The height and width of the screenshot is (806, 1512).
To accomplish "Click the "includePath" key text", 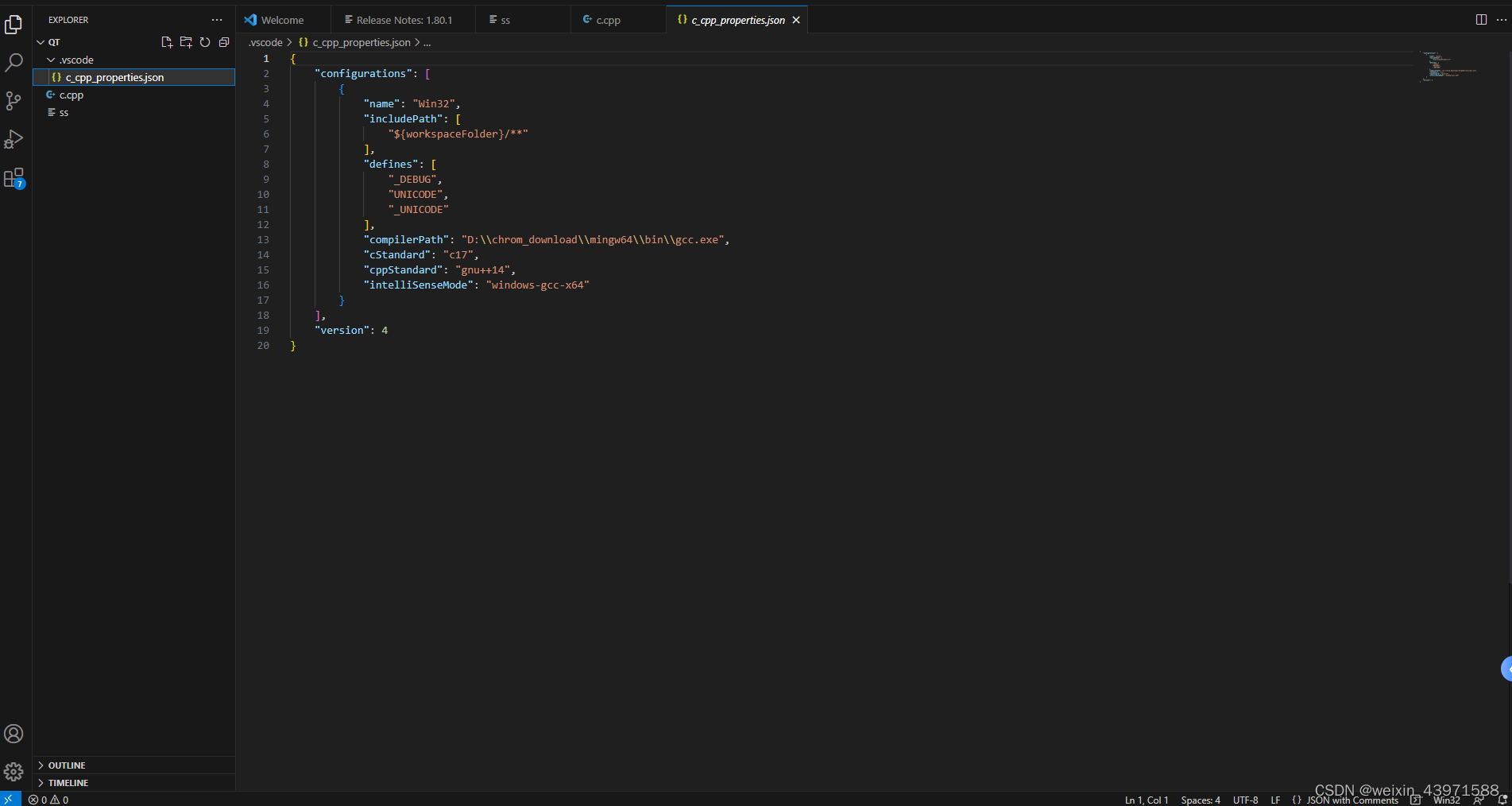I will tap(404, 118).
